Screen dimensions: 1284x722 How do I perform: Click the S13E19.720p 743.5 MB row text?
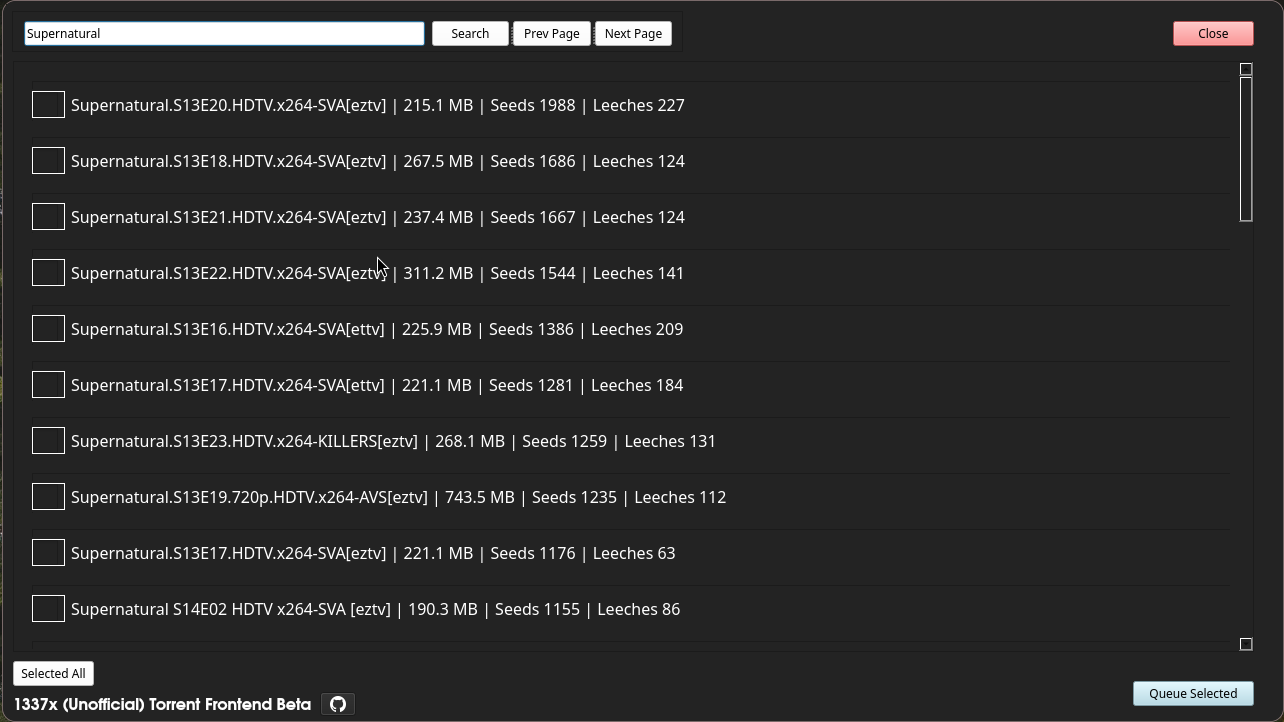[x=398, y=497]
